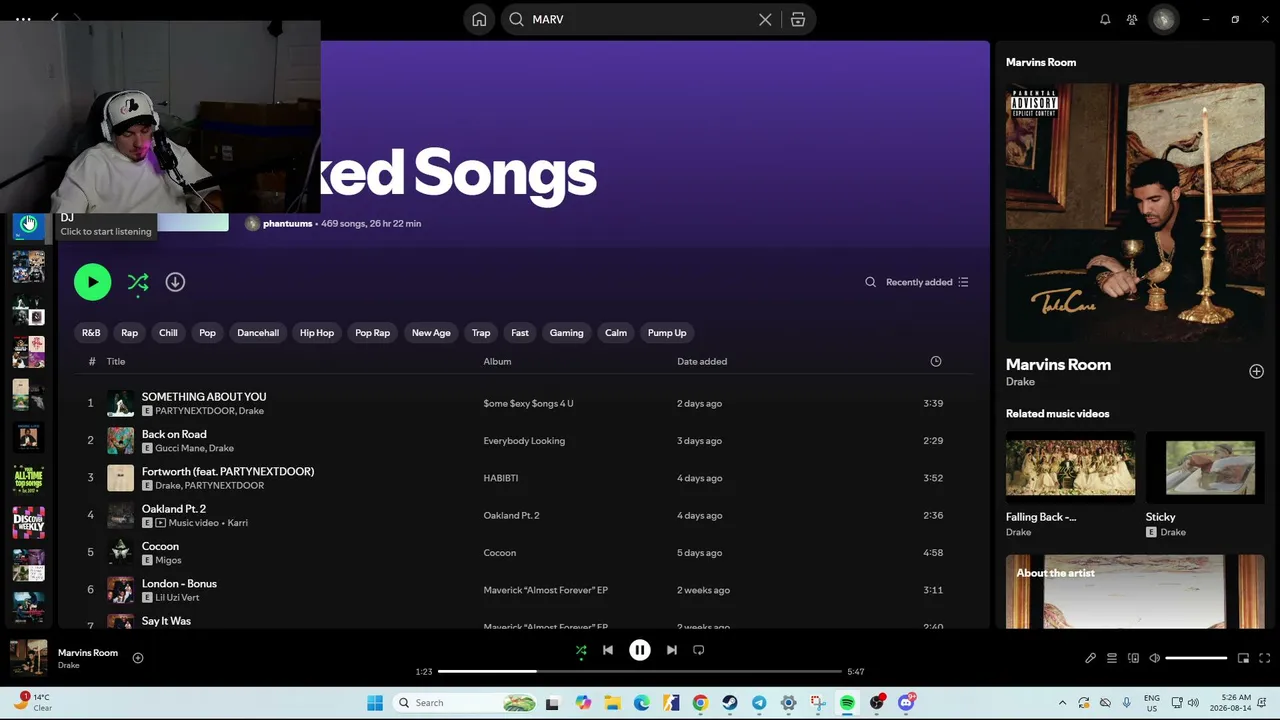The height and width of the screenshot is (720, 1280).
Task: Skip to the next track
Action: coord(672,650)
